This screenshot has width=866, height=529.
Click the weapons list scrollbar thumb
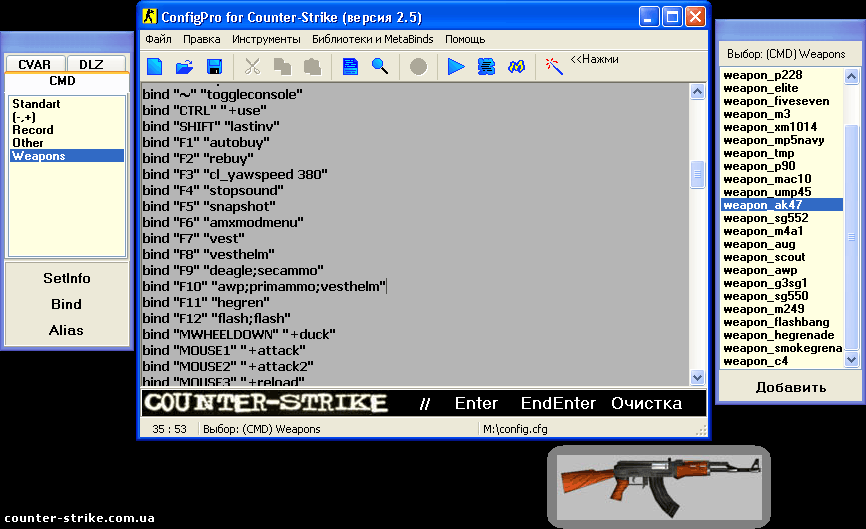tap(851, 237)
